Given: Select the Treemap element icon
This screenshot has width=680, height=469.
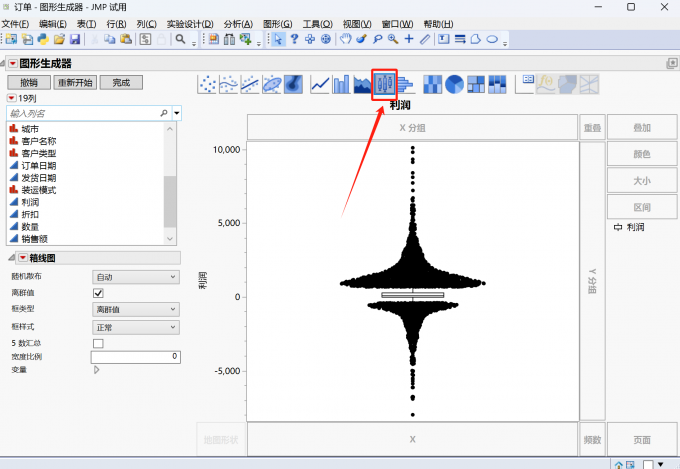Looking at the screenshot, I should pos(476,84).
